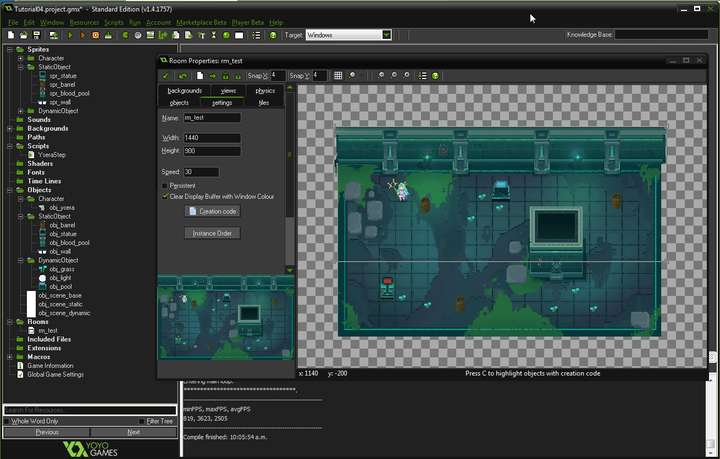Open the Marketplace Beta menu
Viewport: 720px width, 459px height.
[202, 22]
